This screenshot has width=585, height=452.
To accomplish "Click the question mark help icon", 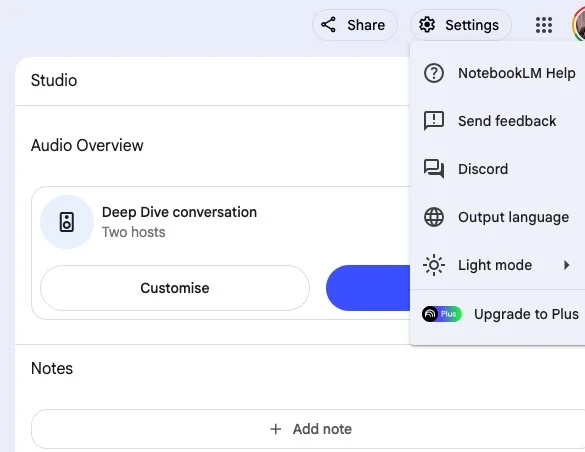I will coord(434,73).
